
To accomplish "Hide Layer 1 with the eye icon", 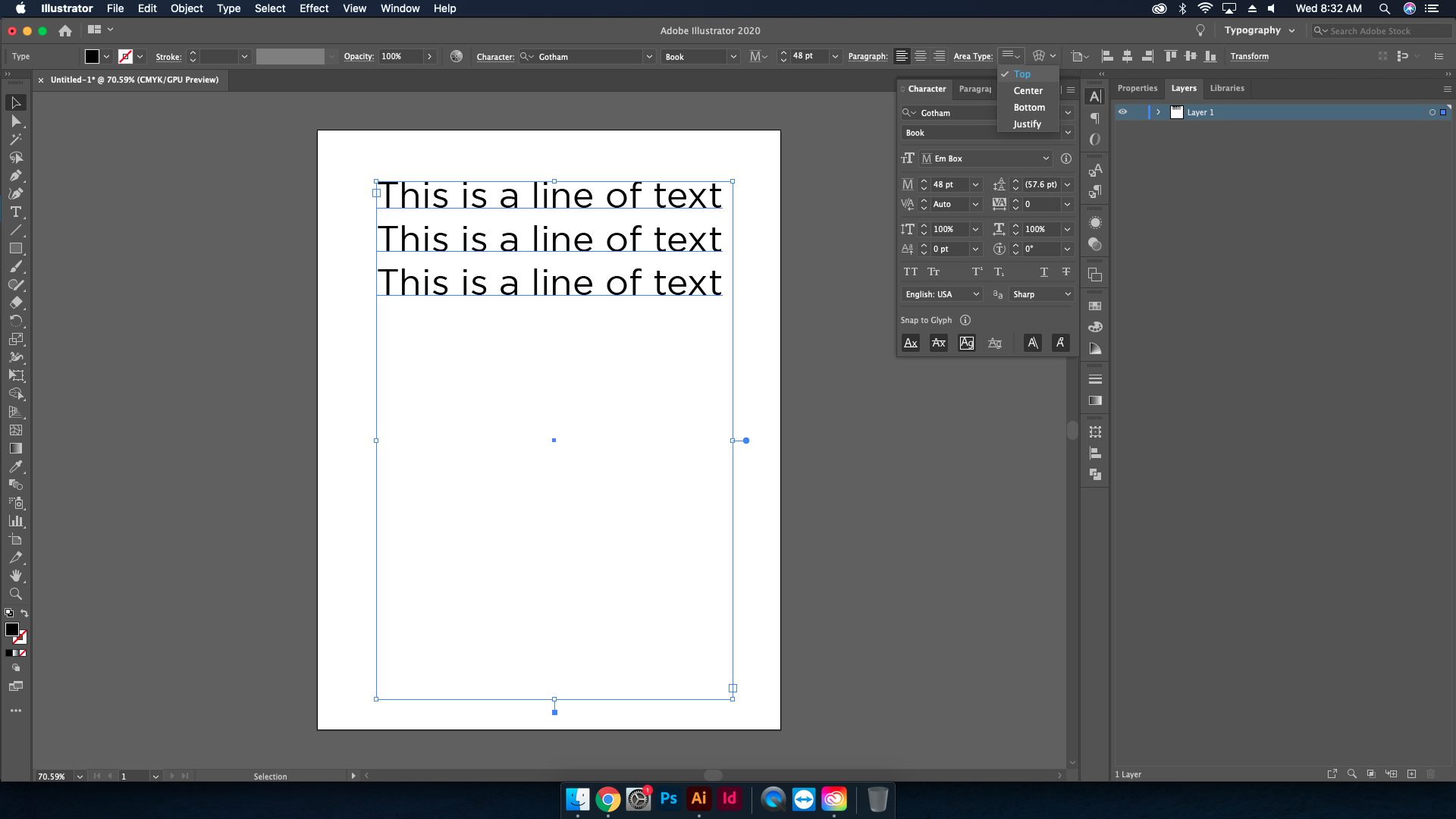I will coord(1122,112).
